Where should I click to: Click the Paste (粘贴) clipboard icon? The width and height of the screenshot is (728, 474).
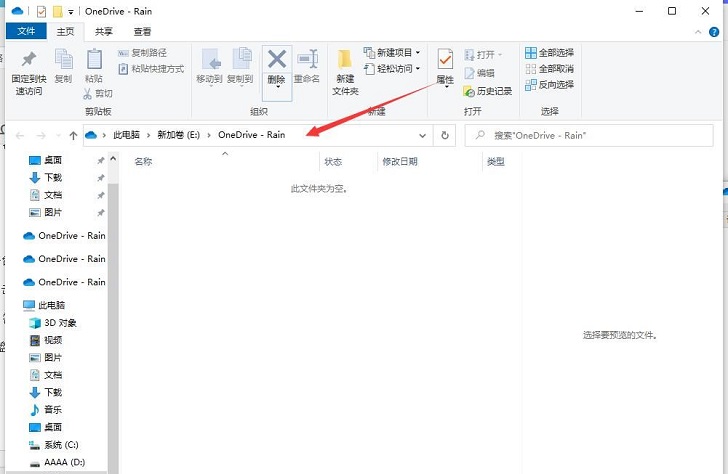point(94,60)
